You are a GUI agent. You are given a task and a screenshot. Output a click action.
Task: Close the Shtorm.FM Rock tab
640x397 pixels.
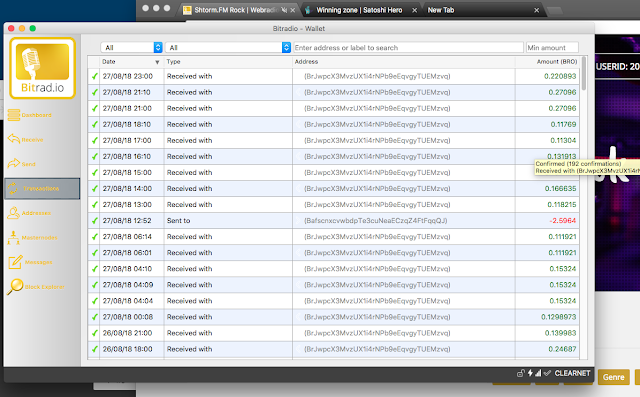point(293,10)
